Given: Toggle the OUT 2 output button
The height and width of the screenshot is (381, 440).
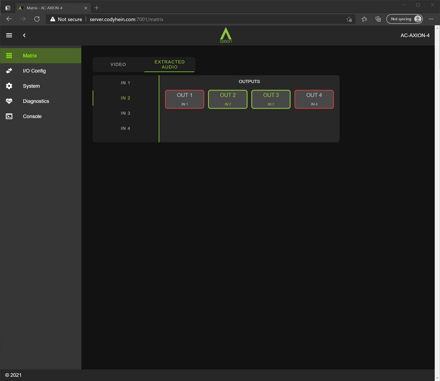Looking at the screenshot, I should click(228, 99).
